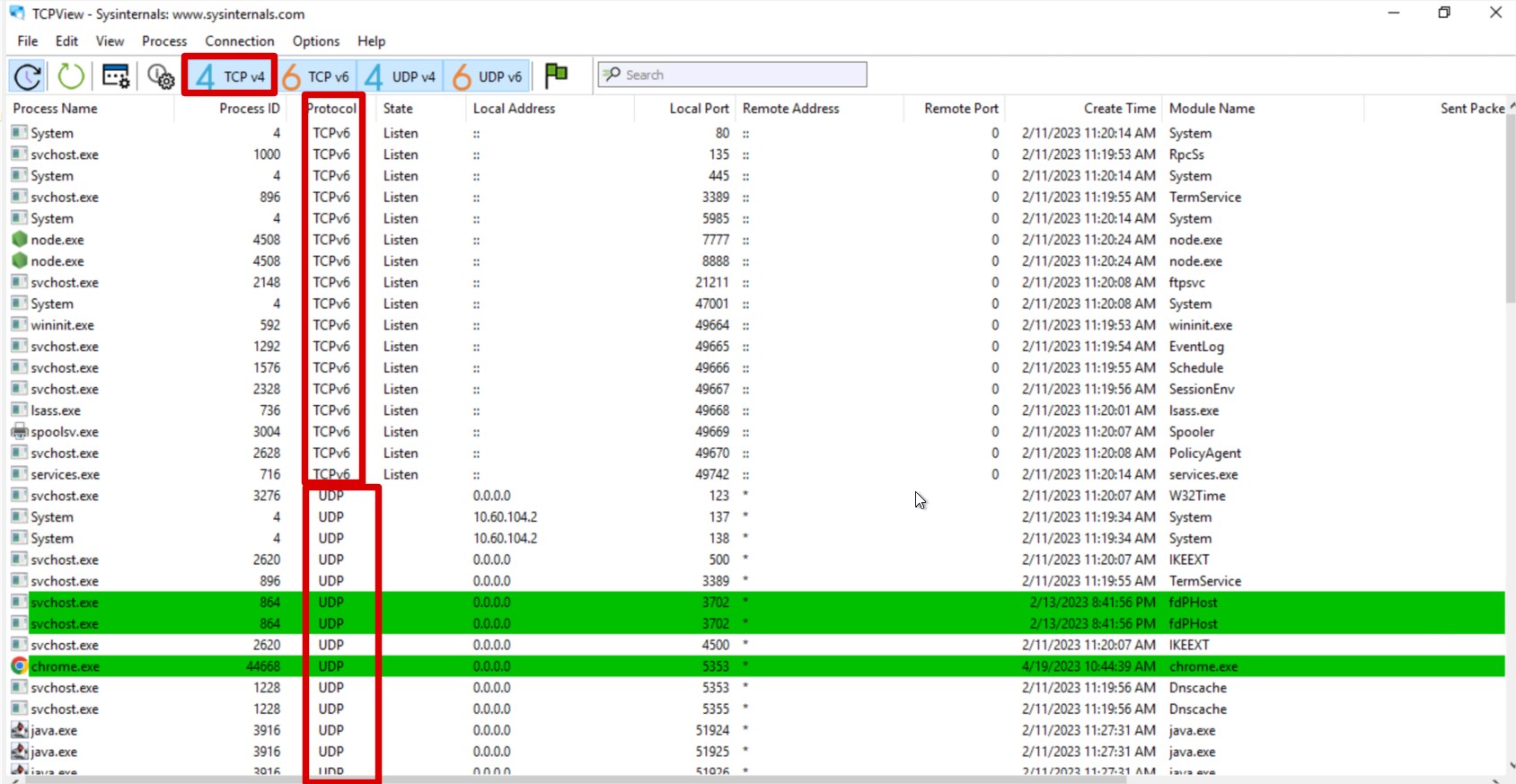Open the Edit menu
Screen dimensions: 1516x784
pyautogui.click(x=66, y=41)
